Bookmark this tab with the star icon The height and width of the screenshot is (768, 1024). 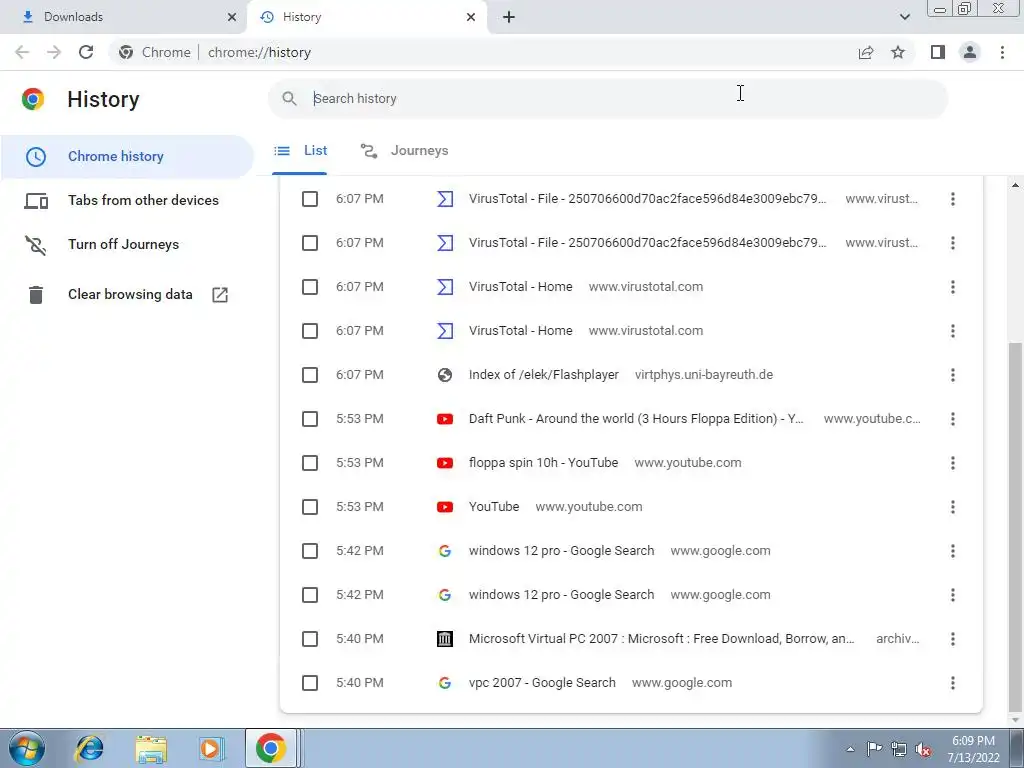(x=898, y=52)
